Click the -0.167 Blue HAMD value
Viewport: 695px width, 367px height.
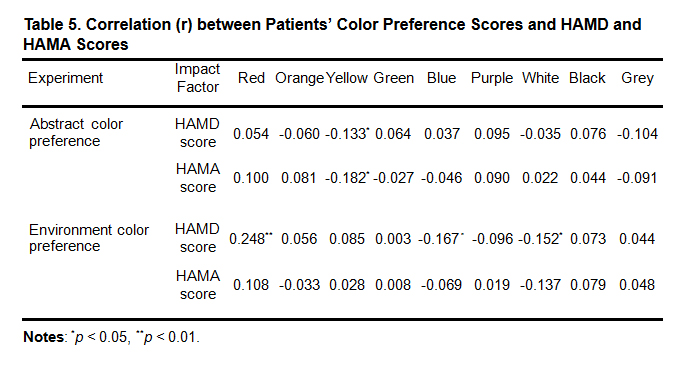pyautogui.click(x=441, y=239)
